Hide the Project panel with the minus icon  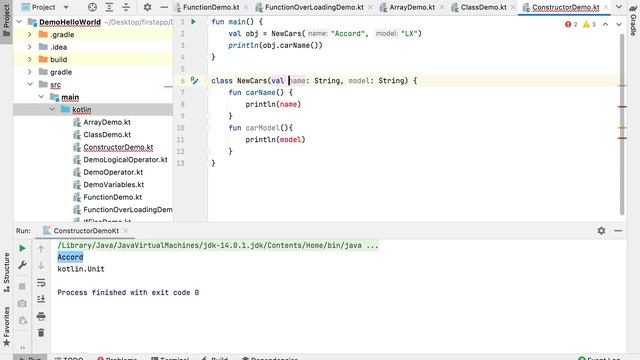[164, 7]
